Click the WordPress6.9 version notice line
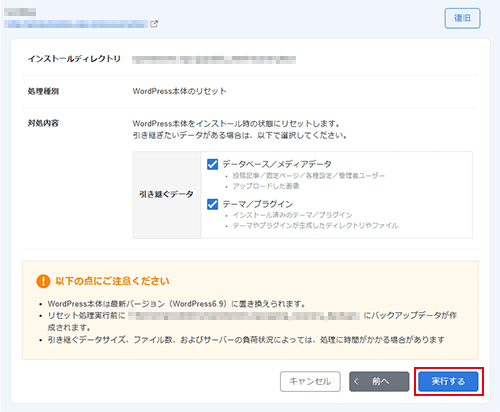This screenshot has height=412, width=500. pos(176,304)
